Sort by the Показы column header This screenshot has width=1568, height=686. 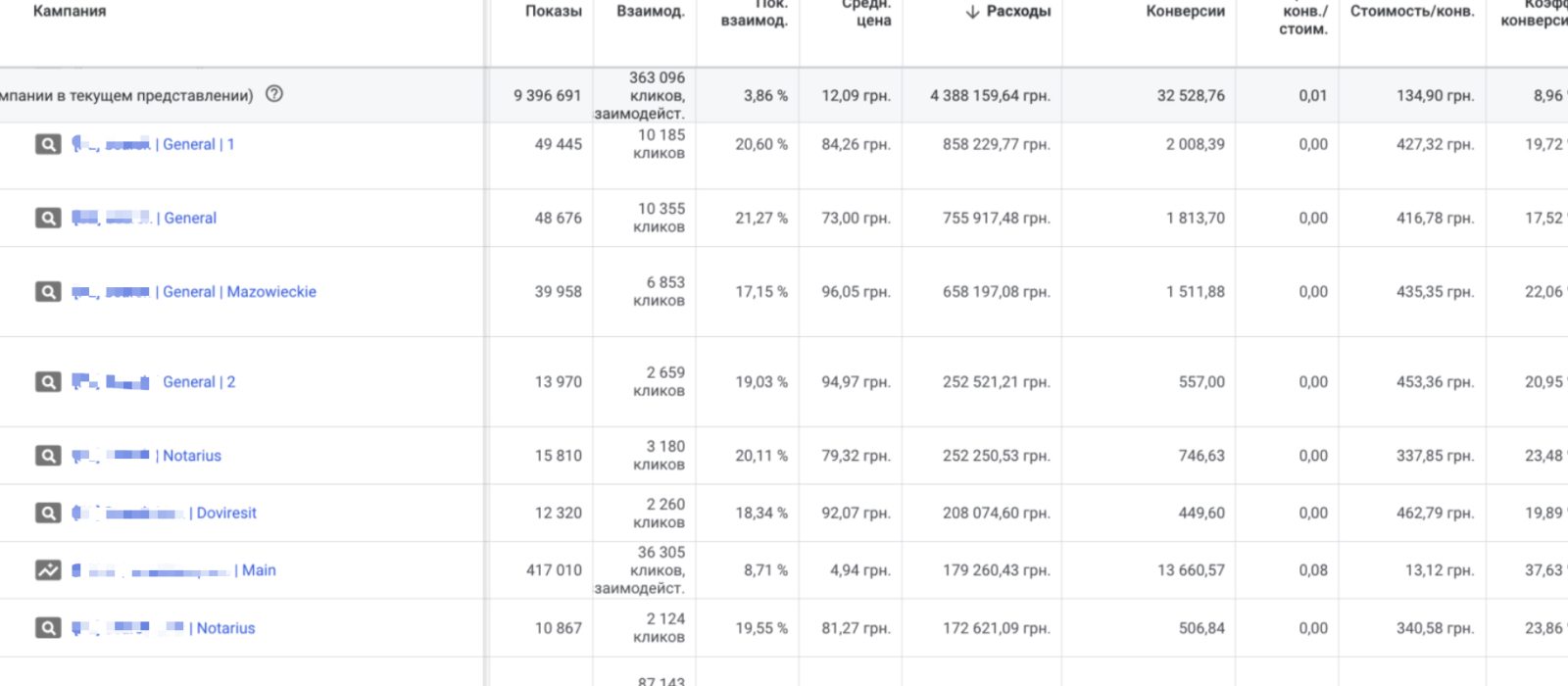[553, 12]
